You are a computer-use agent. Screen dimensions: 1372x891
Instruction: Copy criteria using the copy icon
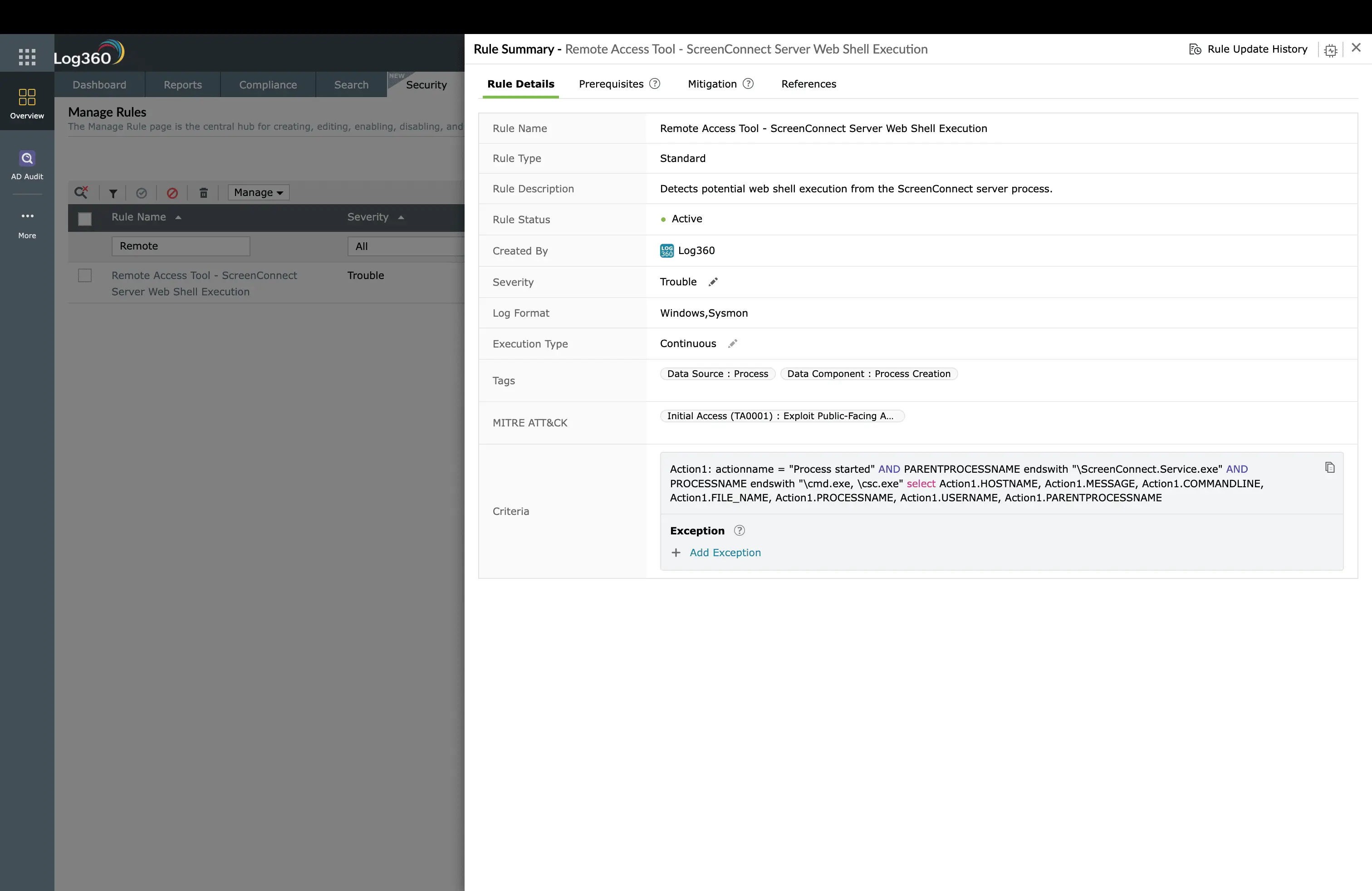click(x=1329, y=467)
